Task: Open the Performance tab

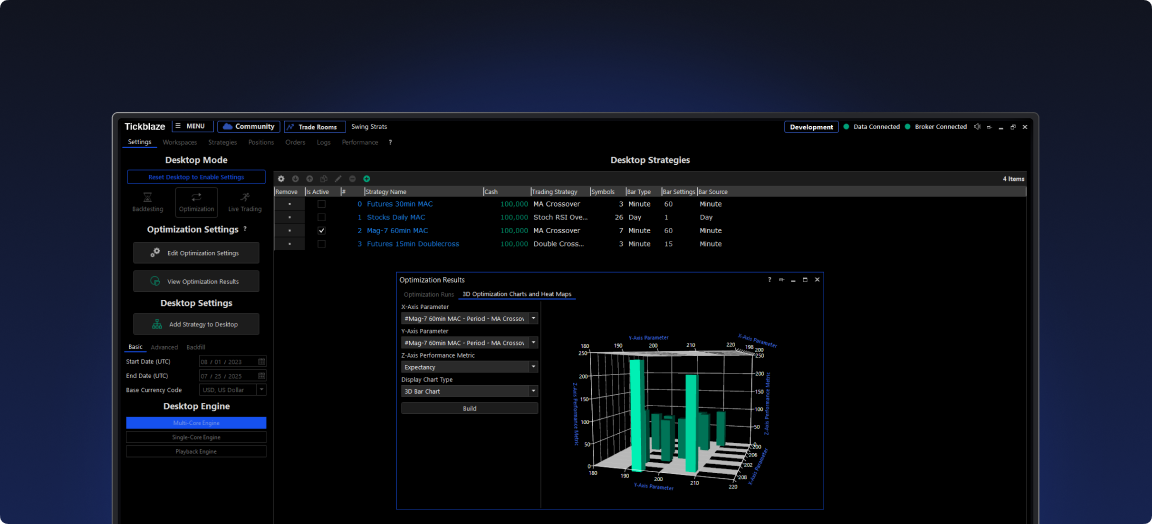Action: coord(360,142)
